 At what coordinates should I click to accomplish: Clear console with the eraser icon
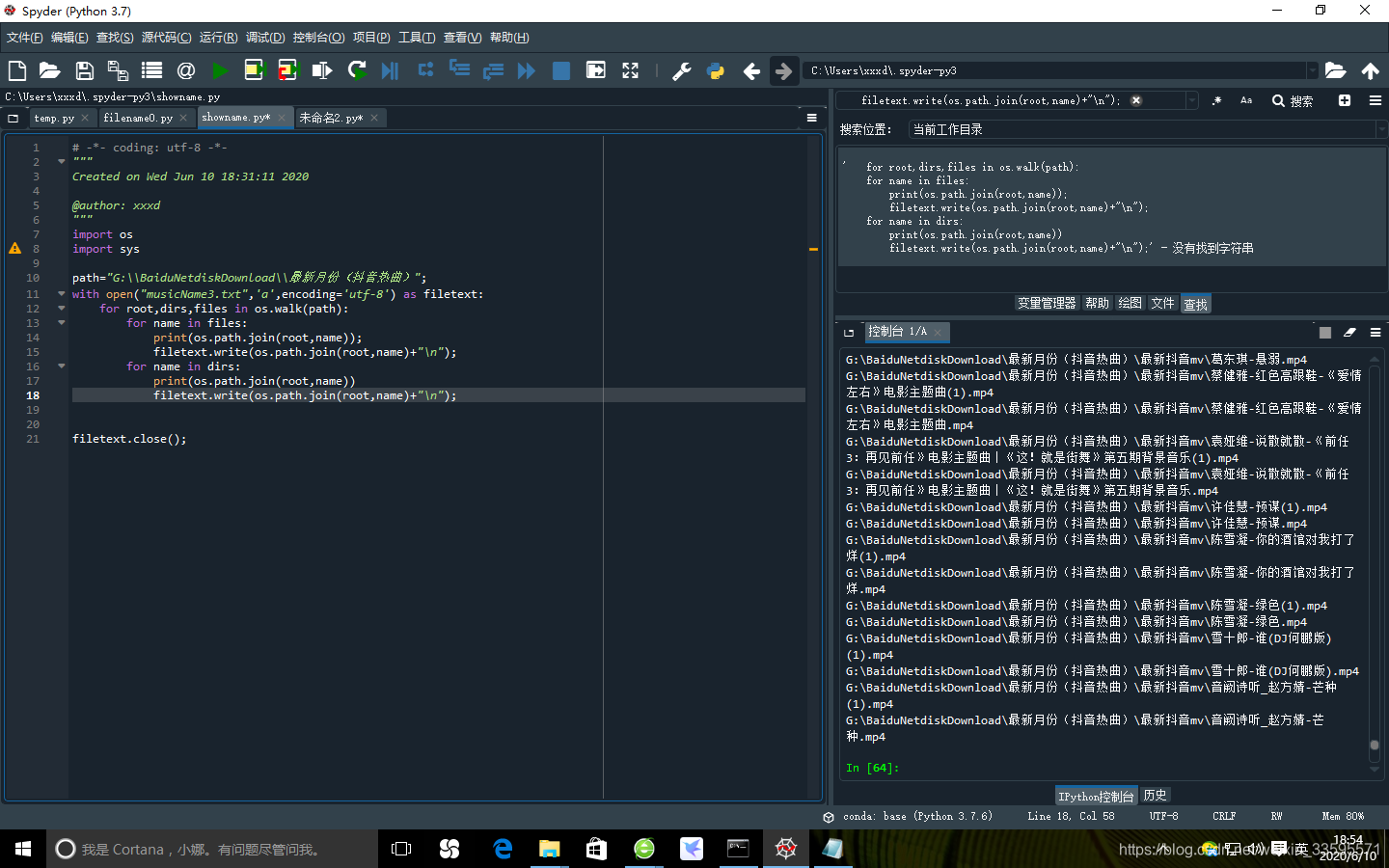point(1349,332)
